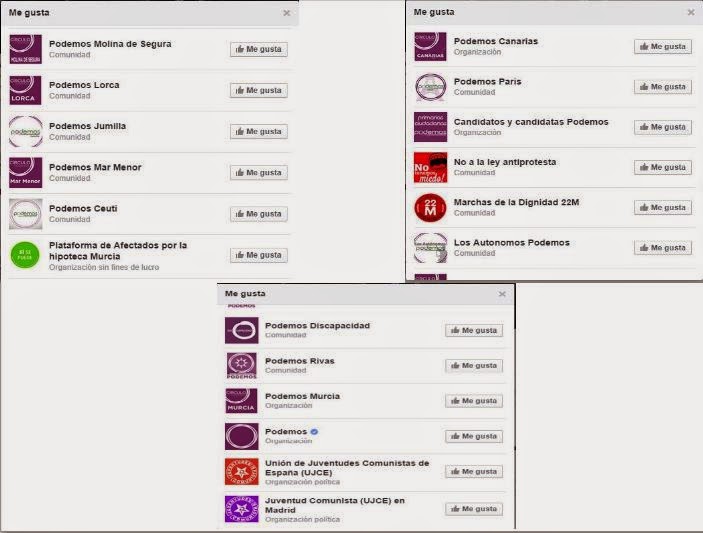Screen dimensions: 703x533
Task: Open purple Juventud Comunista Madrid logo
Action: click(242, 509)
